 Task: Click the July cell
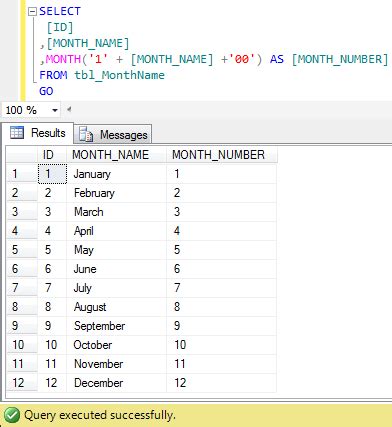(x=116, y=288)
